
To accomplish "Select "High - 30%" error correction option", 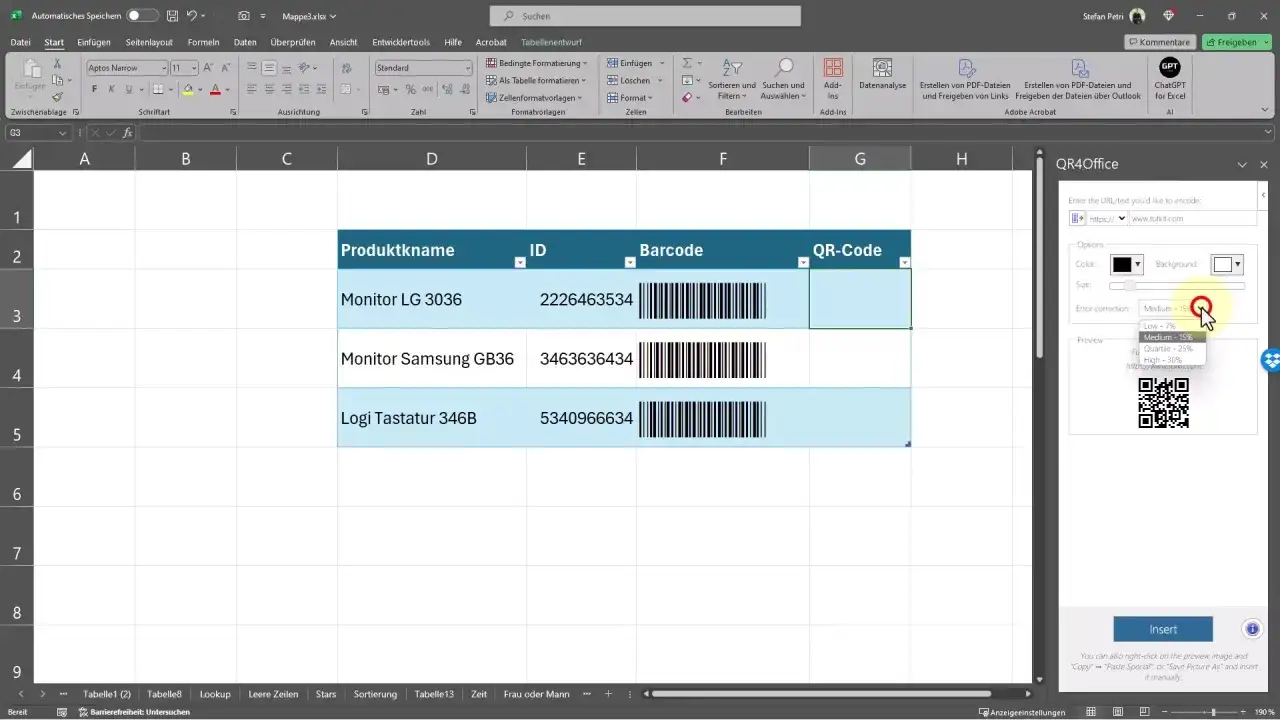I will click(1161, 360).
